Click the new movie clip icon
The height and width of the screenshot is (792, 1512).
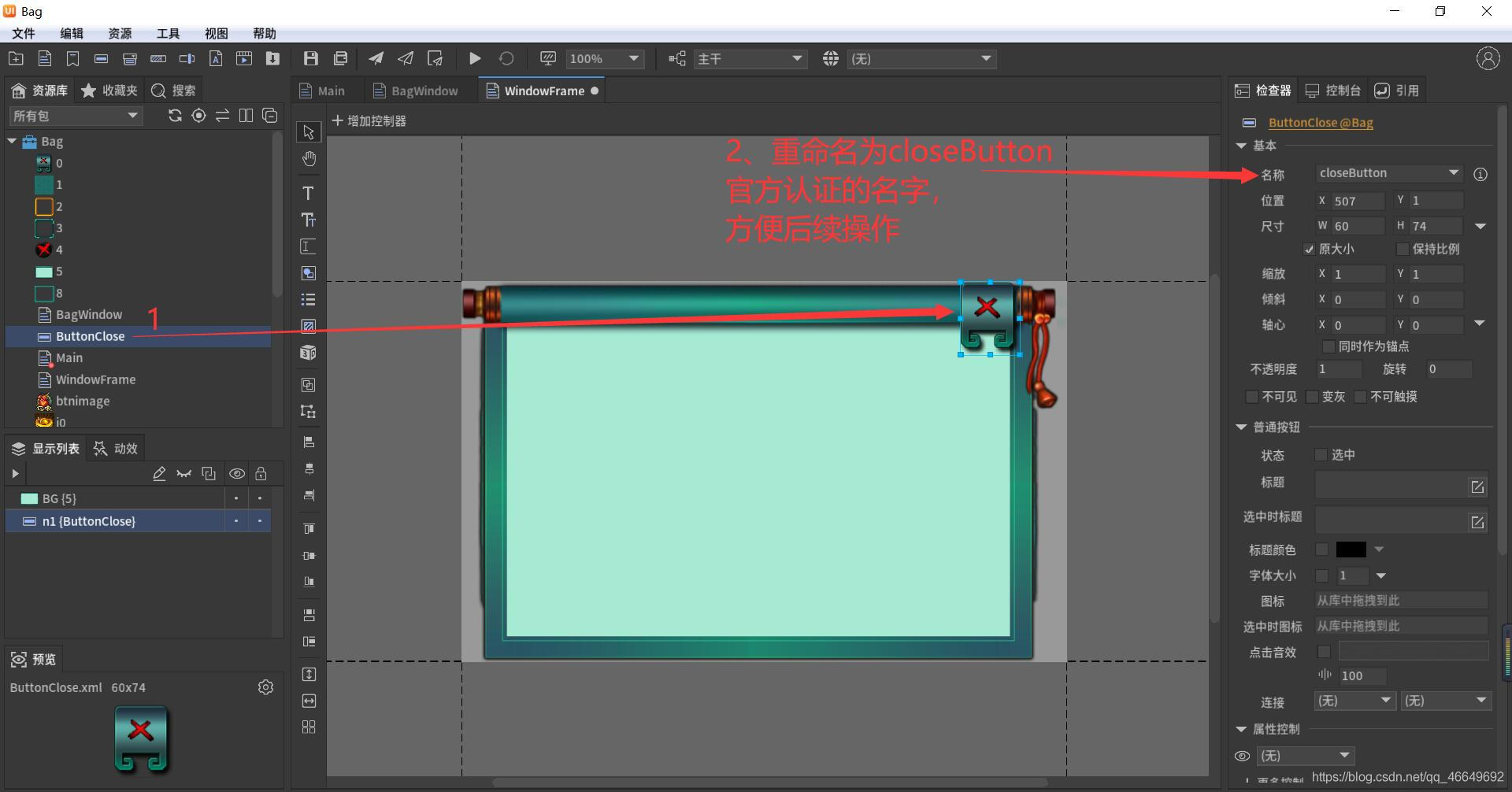coord(244,58)
